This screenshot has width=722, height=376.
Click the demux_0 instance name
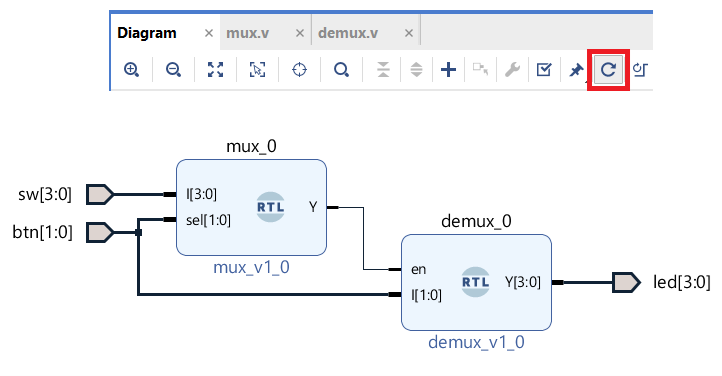point(476,221)
